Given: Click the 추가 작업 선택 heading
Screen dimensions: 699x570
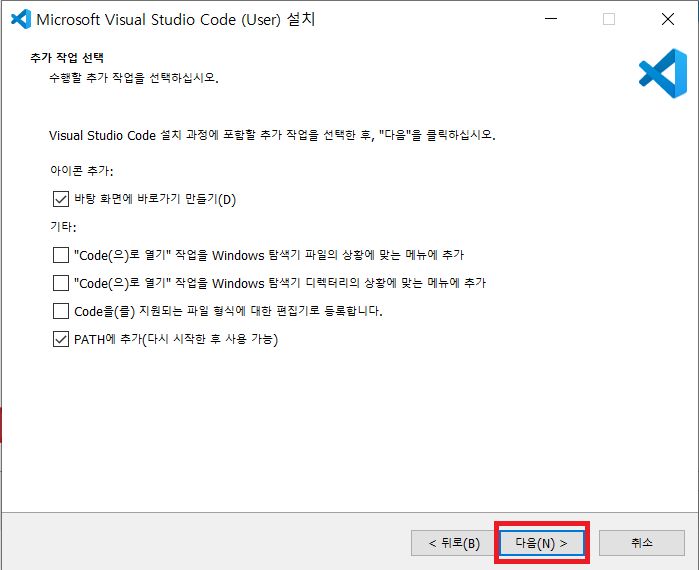Looking at the screenshot, I should (67, 57).
